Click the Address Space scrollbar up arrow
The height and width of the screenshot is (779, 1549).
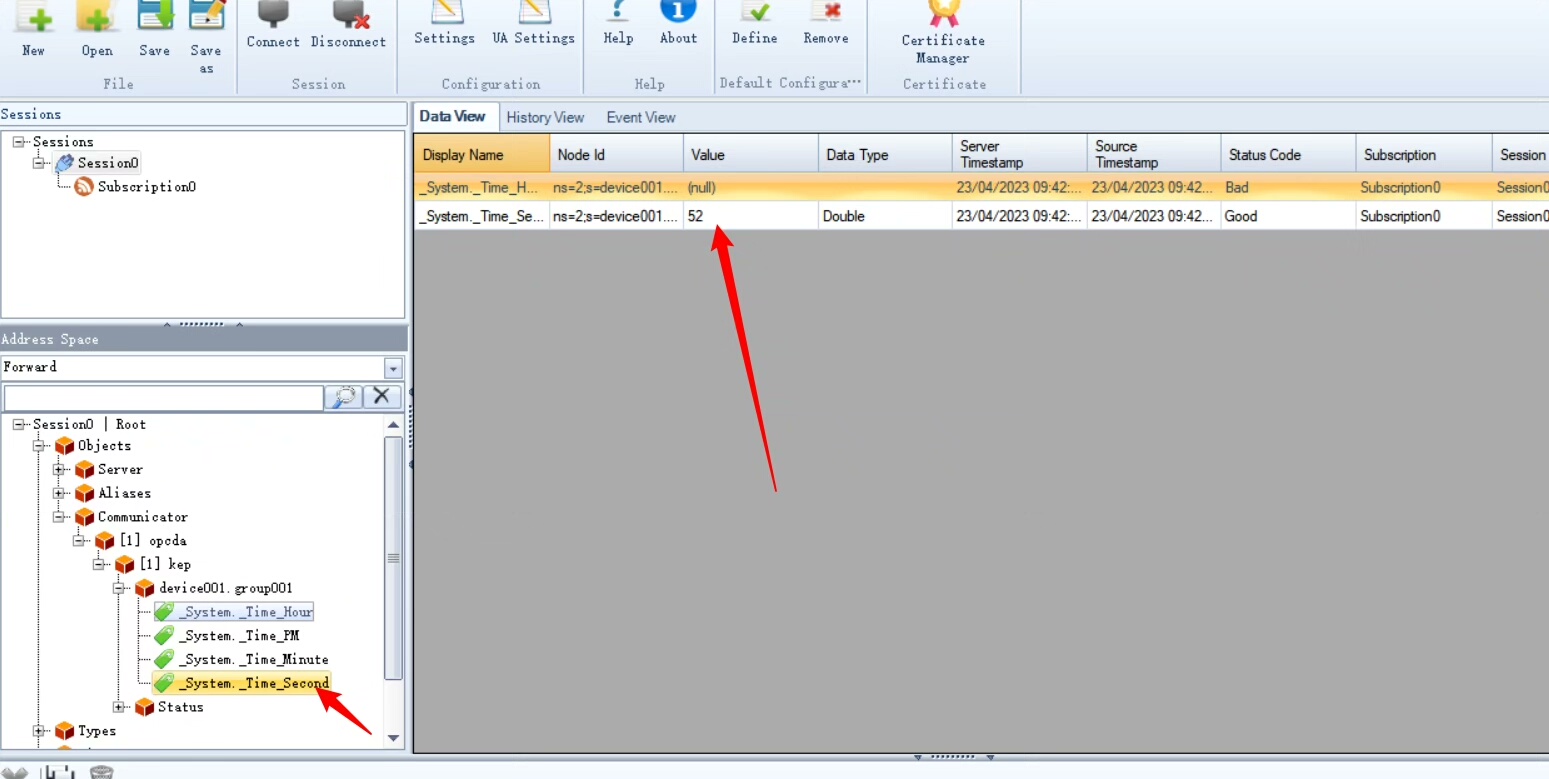pos(393,424)
